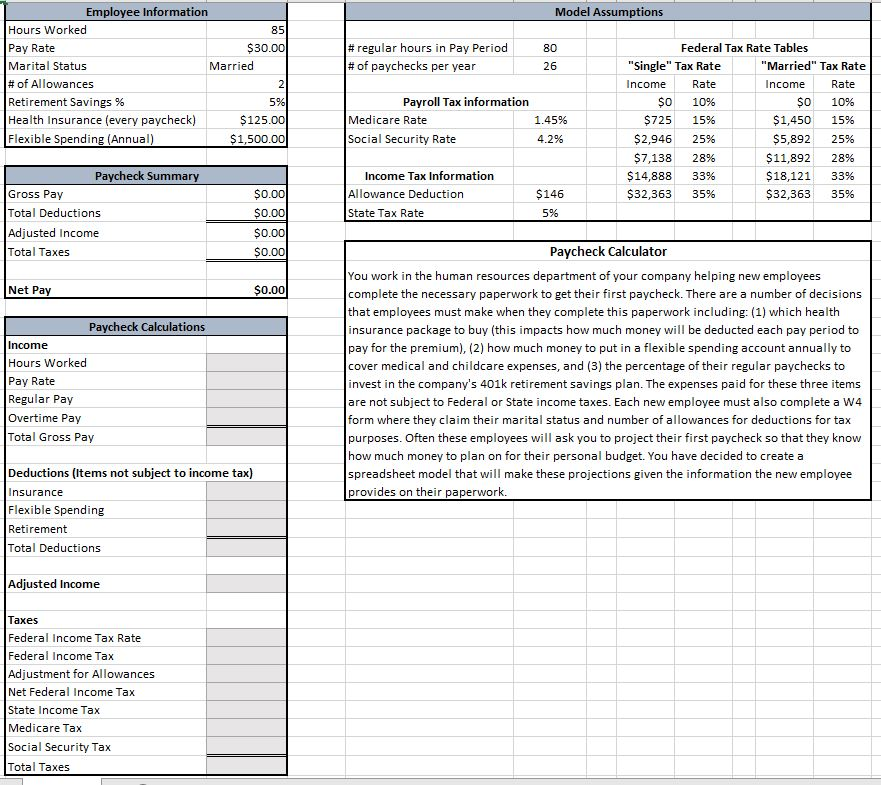Select the Paycheck Calculator title cell
Screen dimensions: 881x785
click(608, 251)
